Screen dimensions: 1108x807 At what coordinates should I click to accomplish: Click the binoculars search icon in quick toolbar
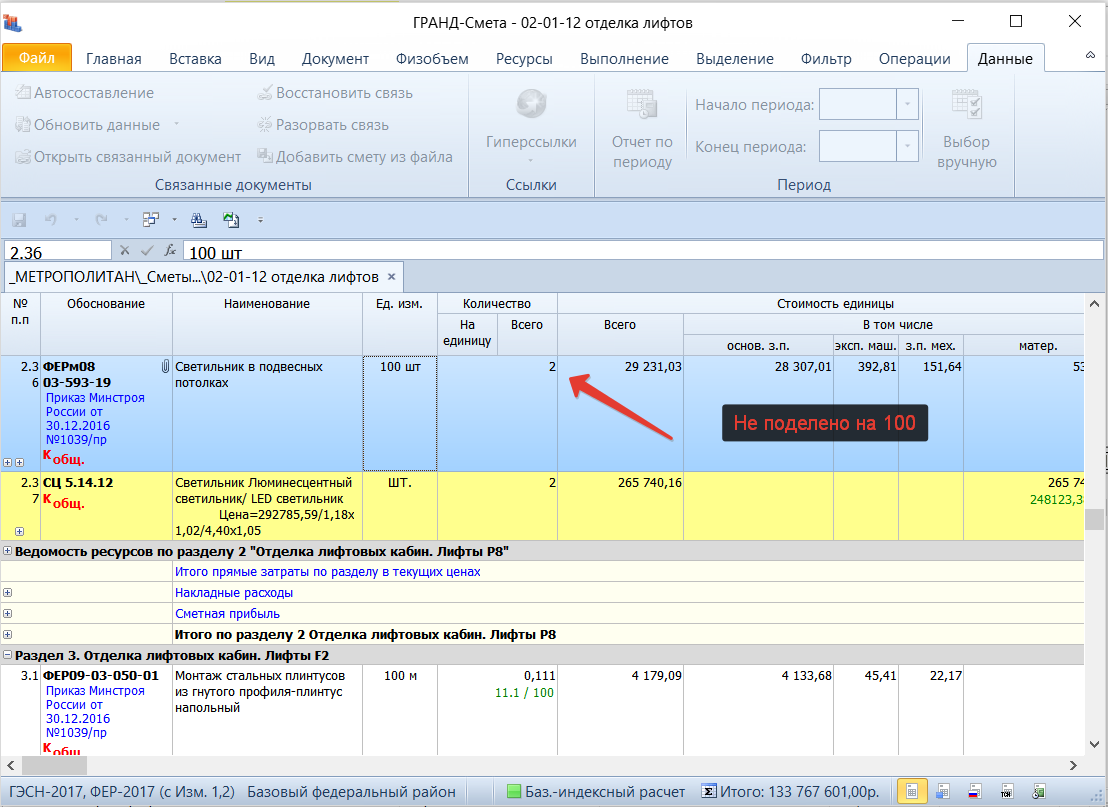tap(198, 220)
